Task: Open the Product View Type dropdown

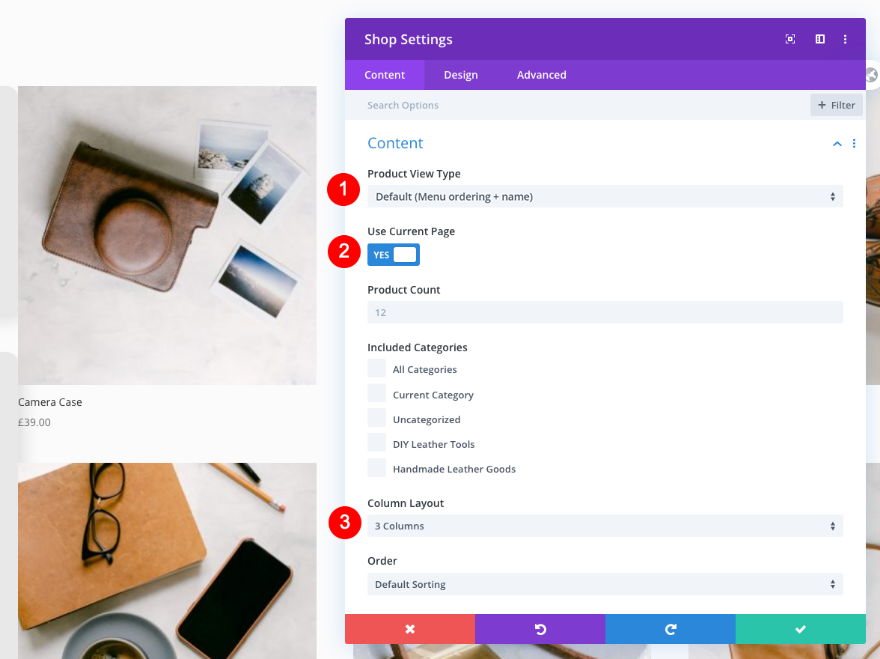Action: 604,196
